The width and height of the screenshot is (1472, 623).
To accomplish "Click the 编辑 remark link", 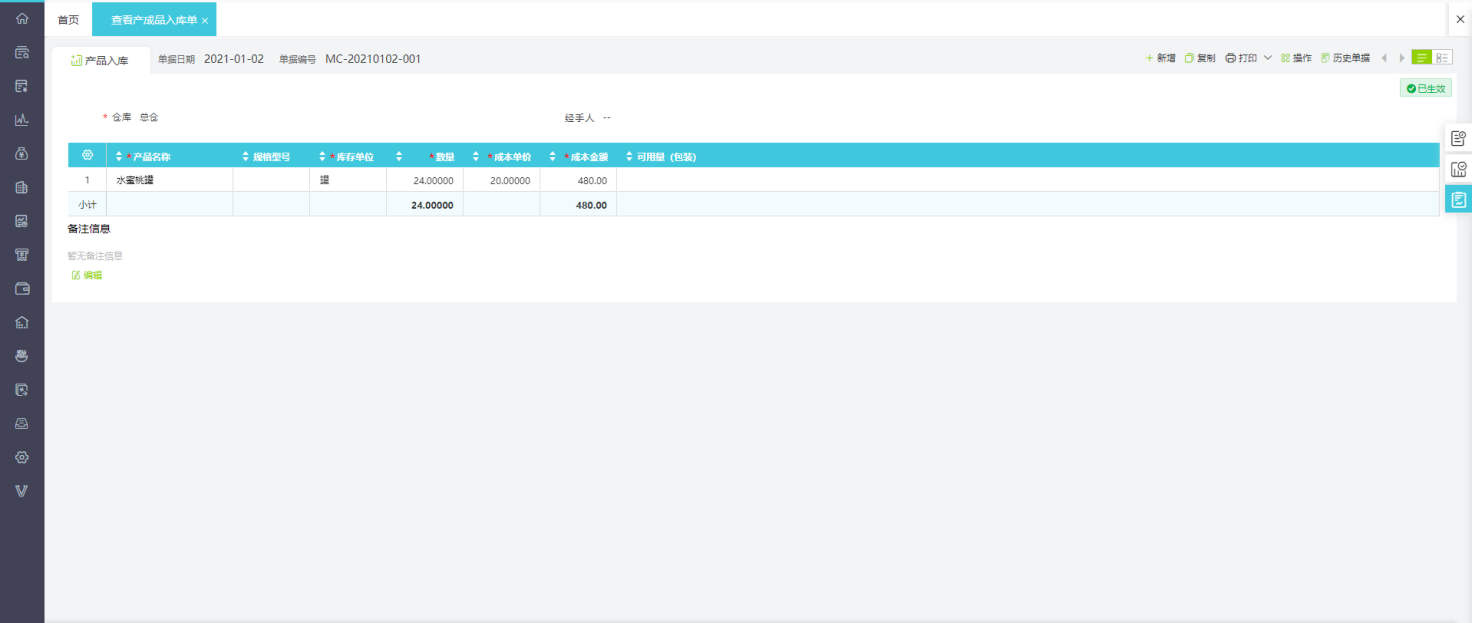I will click(x=87, y=275).
